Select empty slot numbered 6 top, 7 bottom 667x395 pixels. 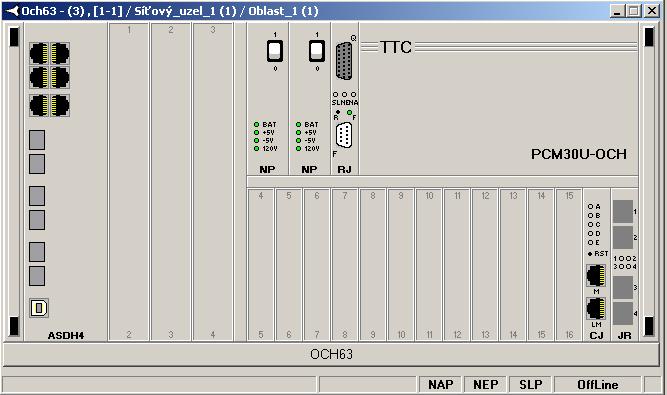click(316, 265)
